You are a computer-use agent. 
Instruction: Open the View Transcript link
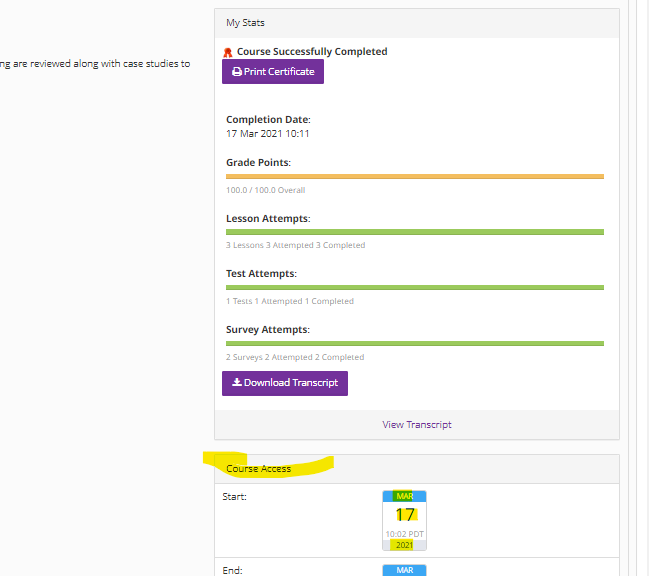pyautogui.click(x=417, y=425)
